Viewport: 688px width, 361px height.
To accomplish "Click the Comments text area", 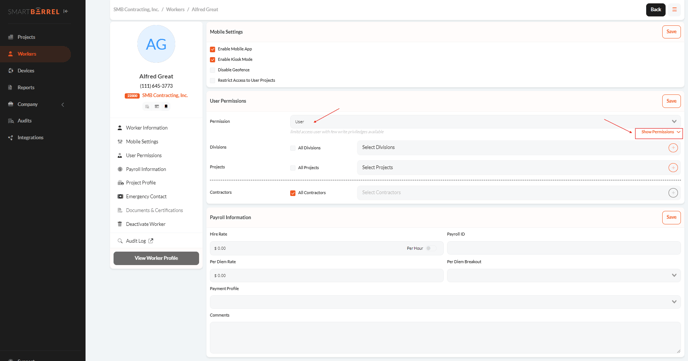I will coord(445,337).
